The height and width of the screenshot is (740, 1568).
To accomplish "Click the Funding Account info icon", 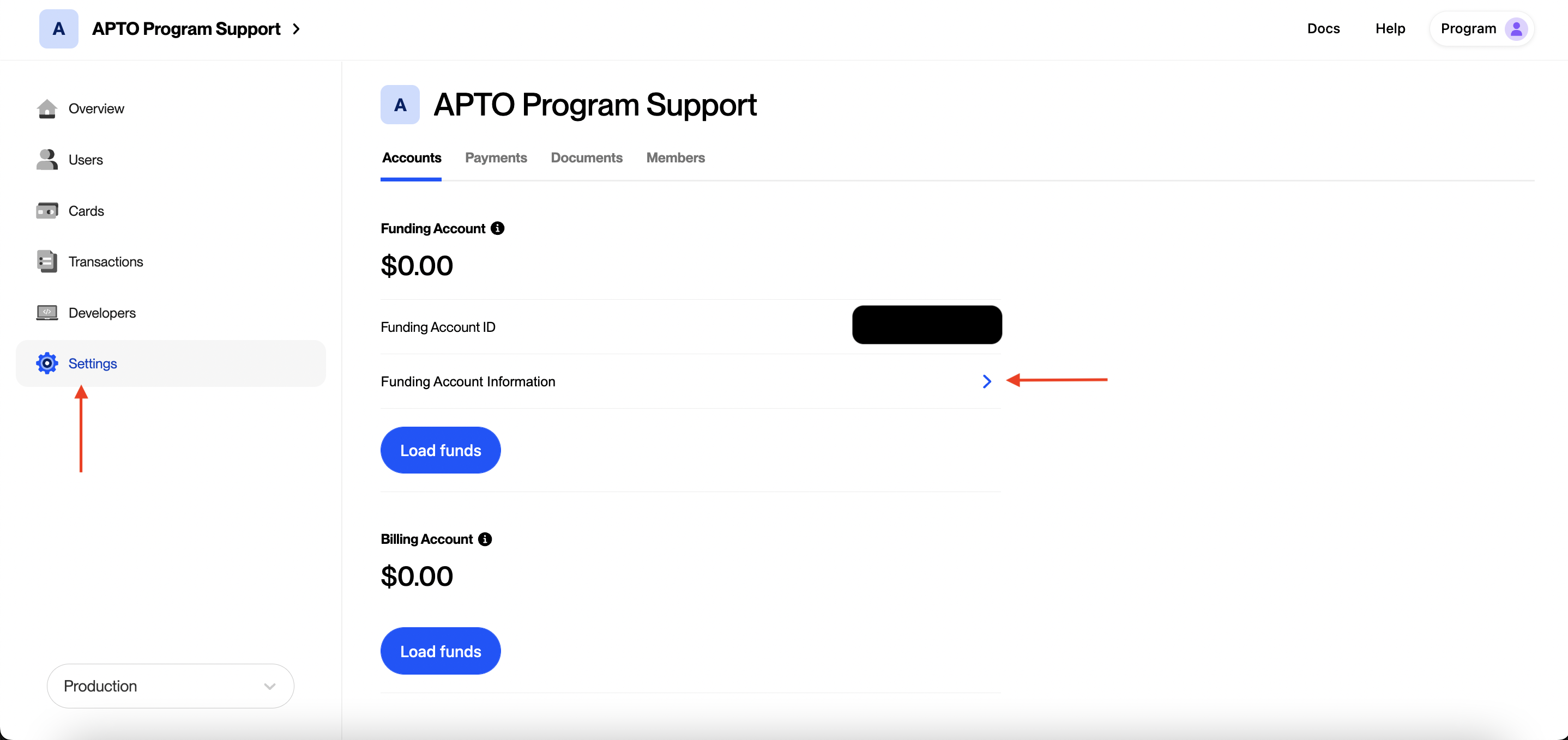I will 497,228.
